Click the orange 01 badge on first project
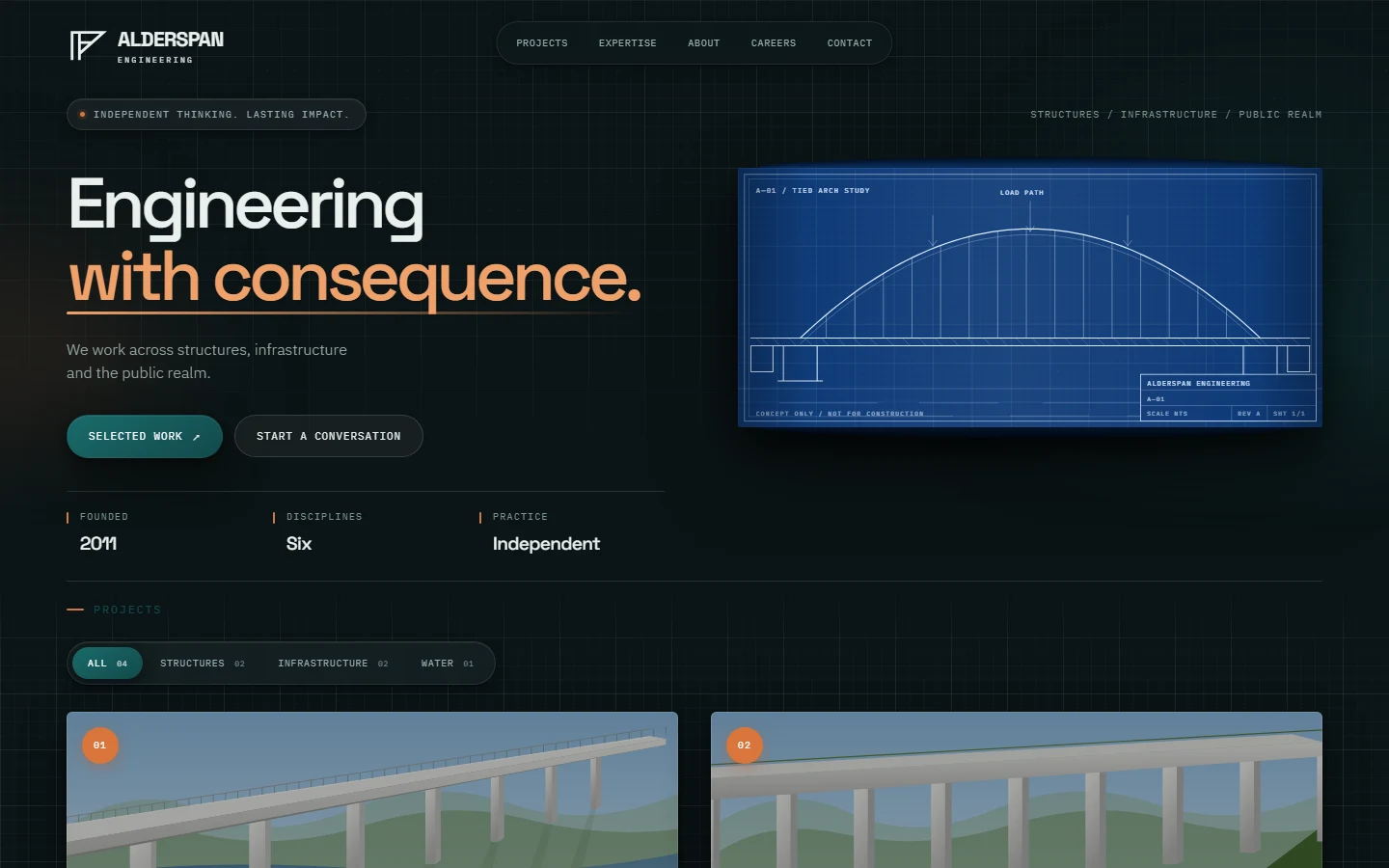The height and width of the screenshot is (868, 1389). click(100, 746)
